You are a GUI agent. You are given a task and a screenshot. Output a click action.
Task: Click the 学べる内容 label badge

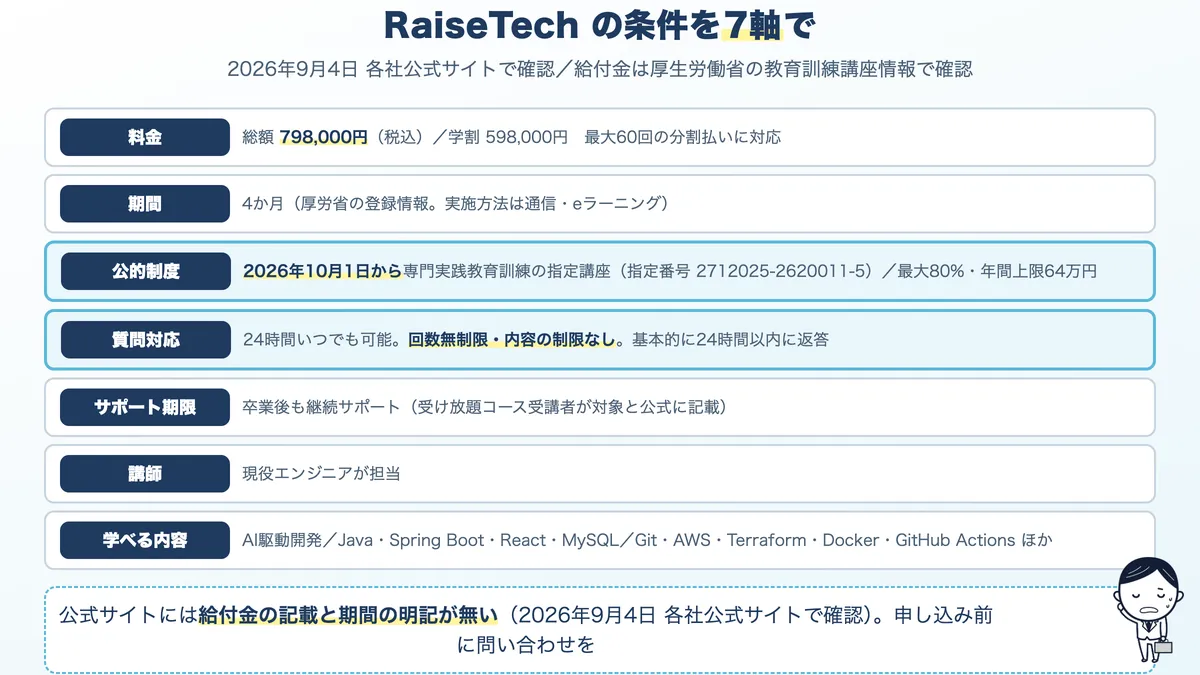(145, 540)
